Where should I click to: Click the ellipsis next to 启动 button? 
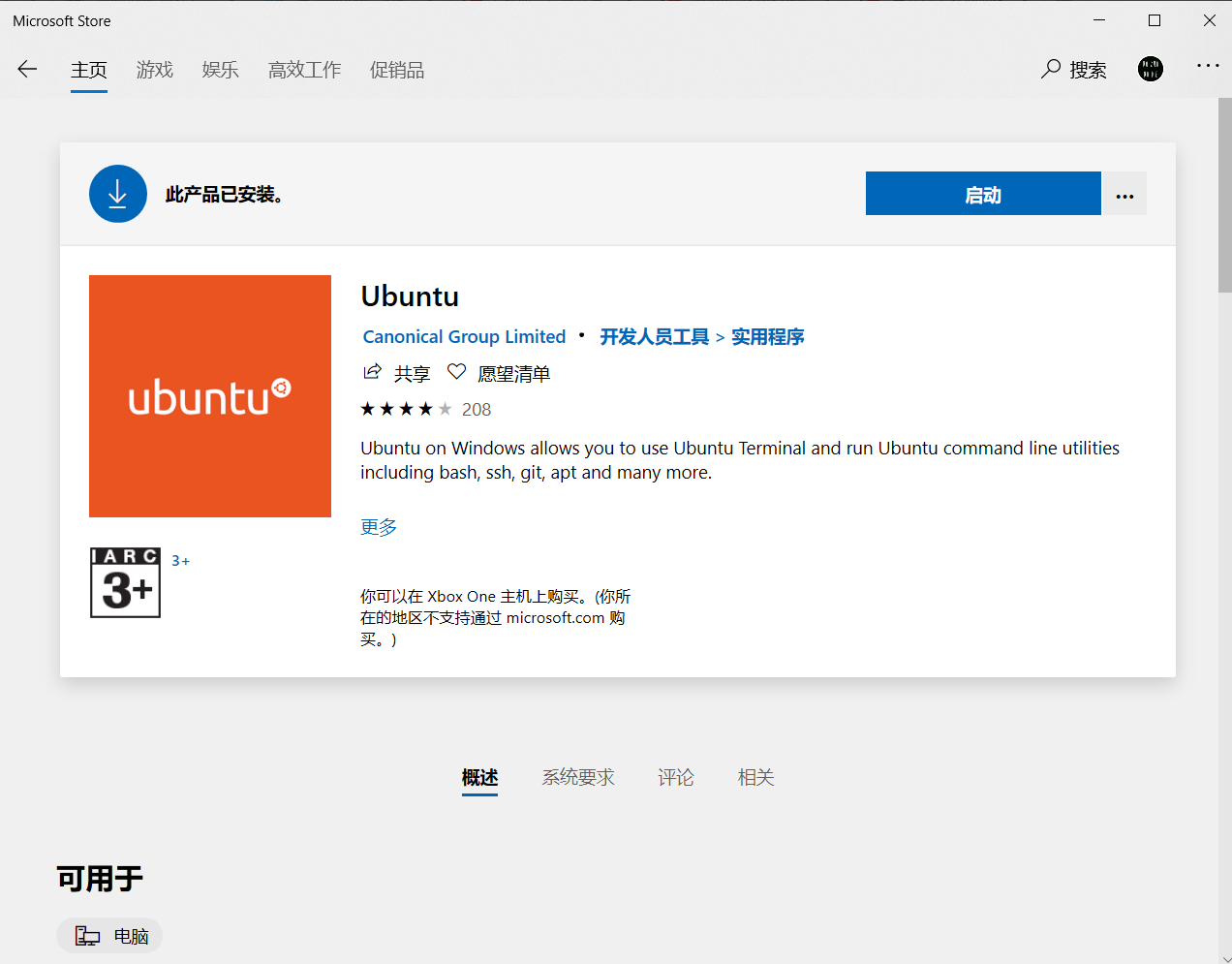tap(1124, 193)
